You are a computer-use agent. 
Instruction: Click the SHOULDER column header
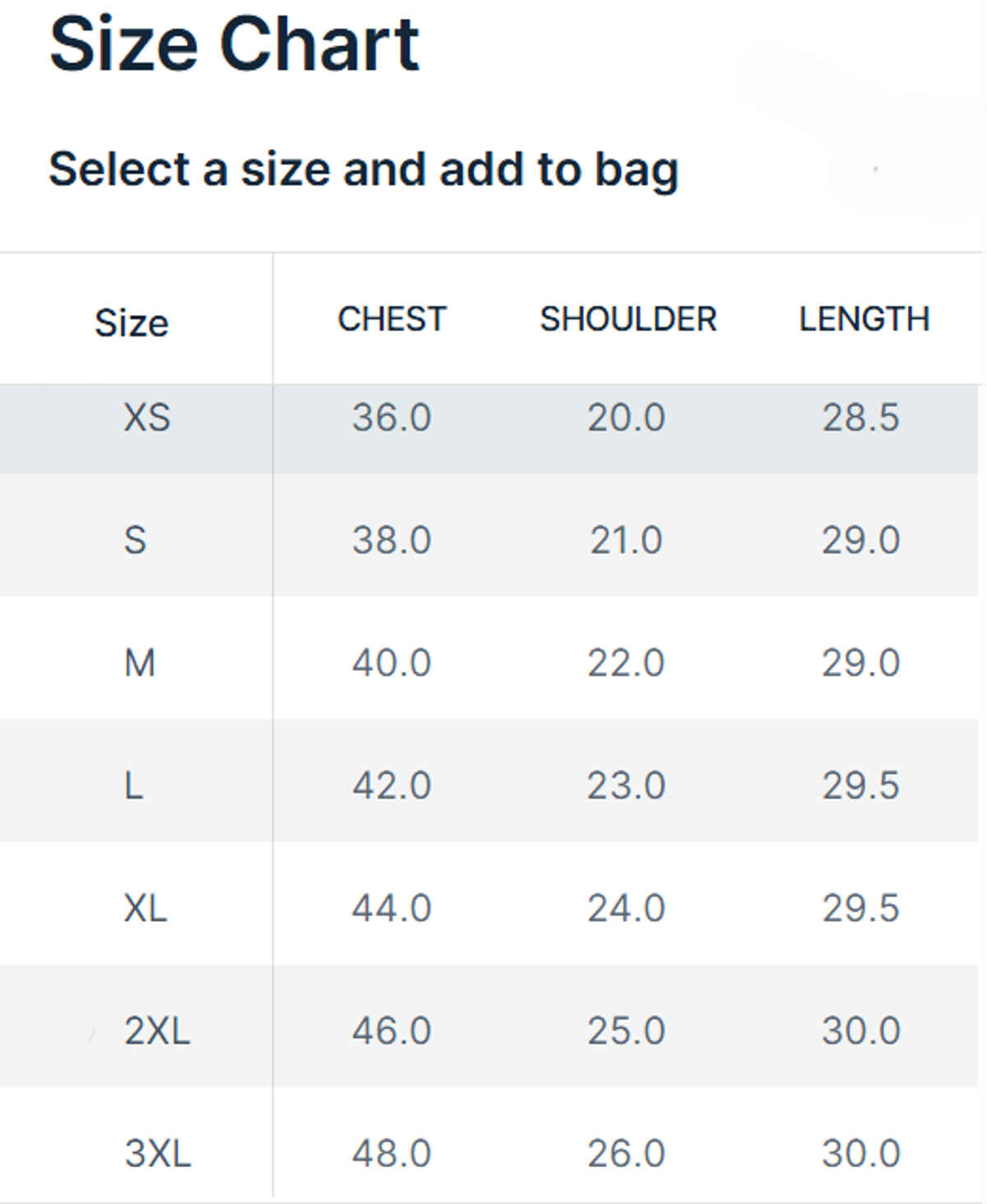(628, 319)
